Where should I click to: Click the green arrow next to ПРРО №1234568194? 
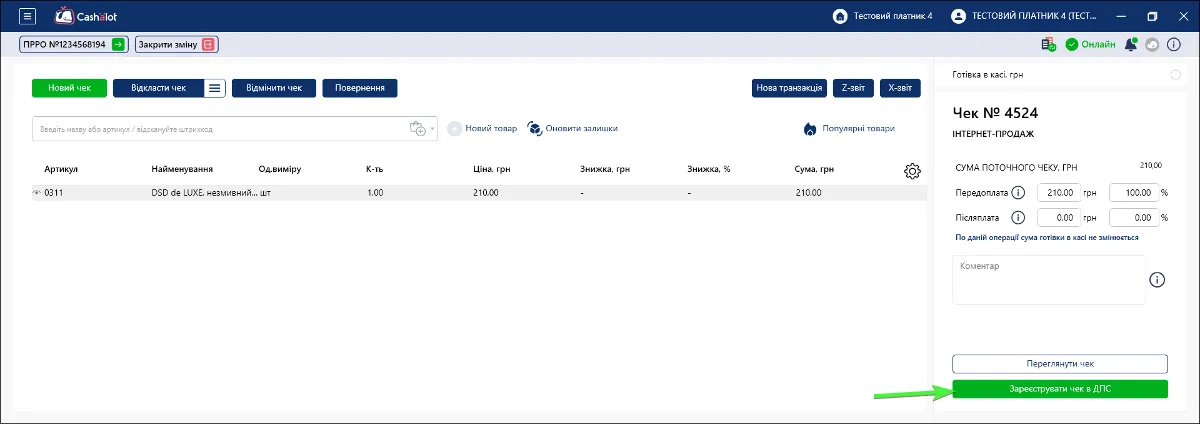[118, 44]
